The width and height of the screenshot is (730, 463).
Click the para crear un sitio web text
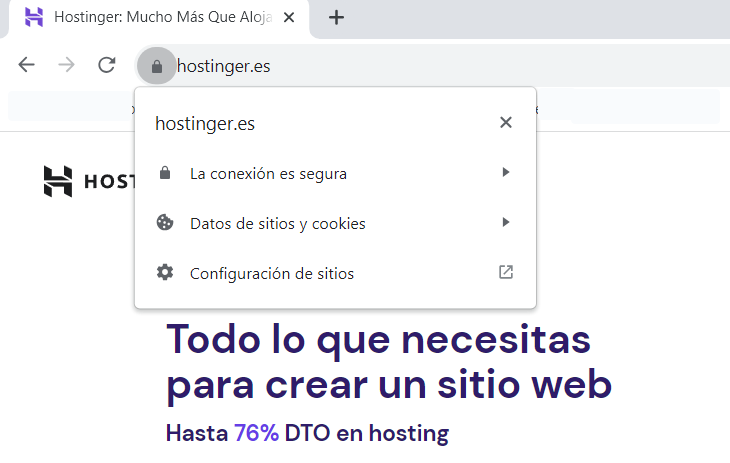(x=389, y=385)
